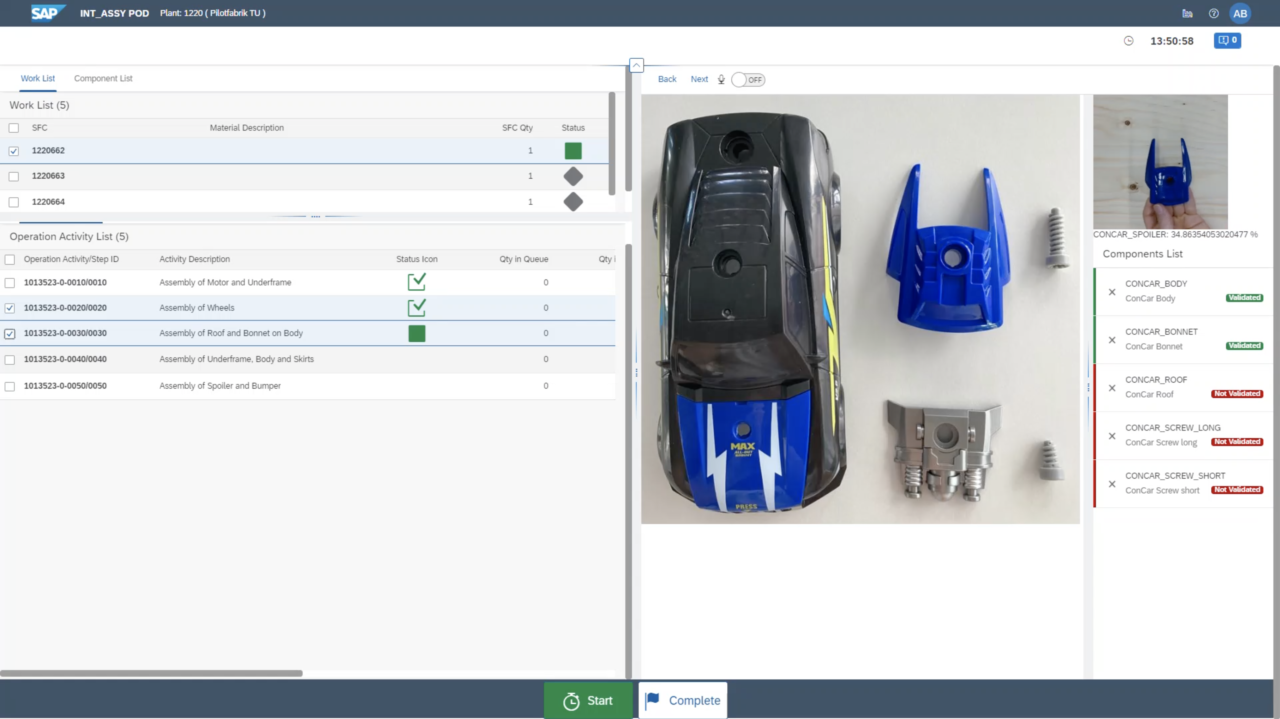The width and height of the screenshot is (1280, 719).
Task: Open the plant overview icon in the header
Action: point(1187,13)
